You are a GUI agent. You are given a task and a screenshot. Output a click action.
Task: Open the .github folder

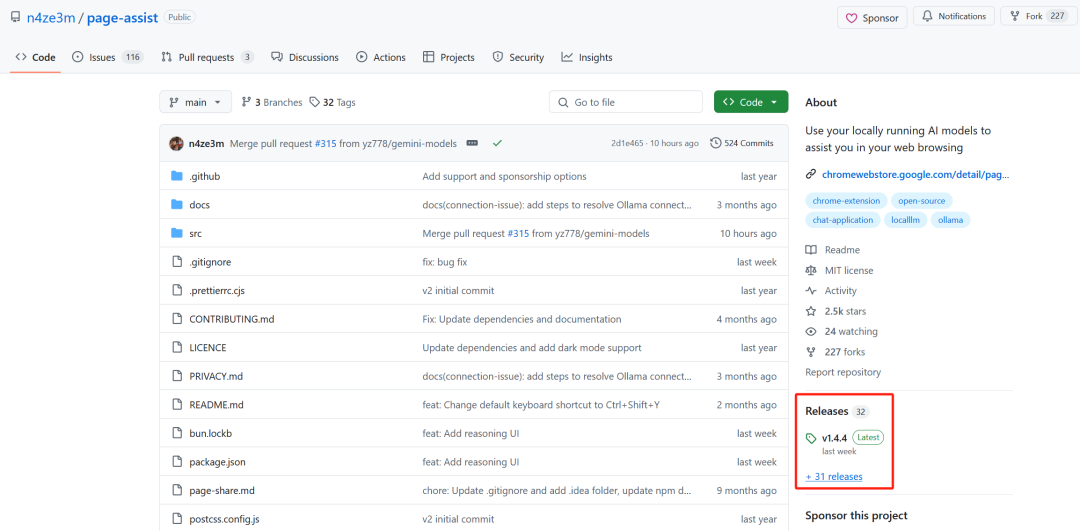point(205,176)
